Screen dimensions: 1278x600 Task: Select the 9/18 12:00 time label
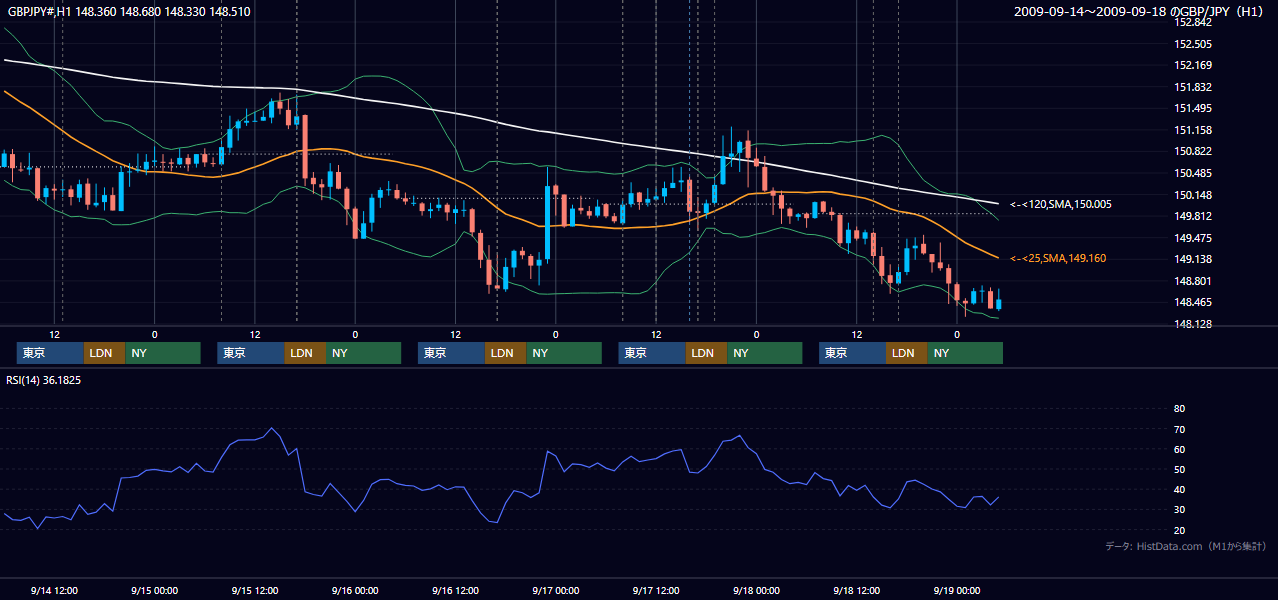856,590
